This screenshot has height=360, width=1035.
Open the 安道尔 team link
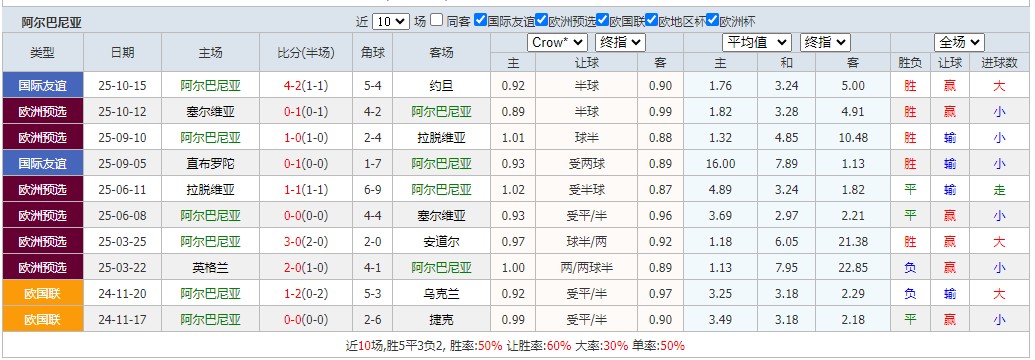(442, 242)
